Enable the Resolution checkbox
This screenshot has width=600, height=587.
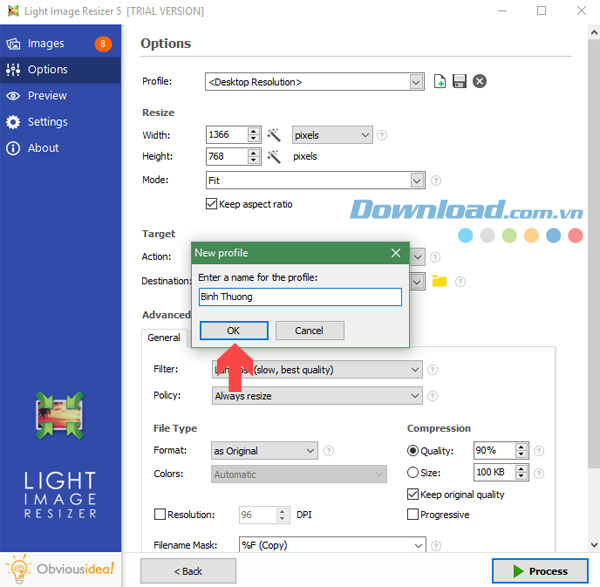(160, 514)
